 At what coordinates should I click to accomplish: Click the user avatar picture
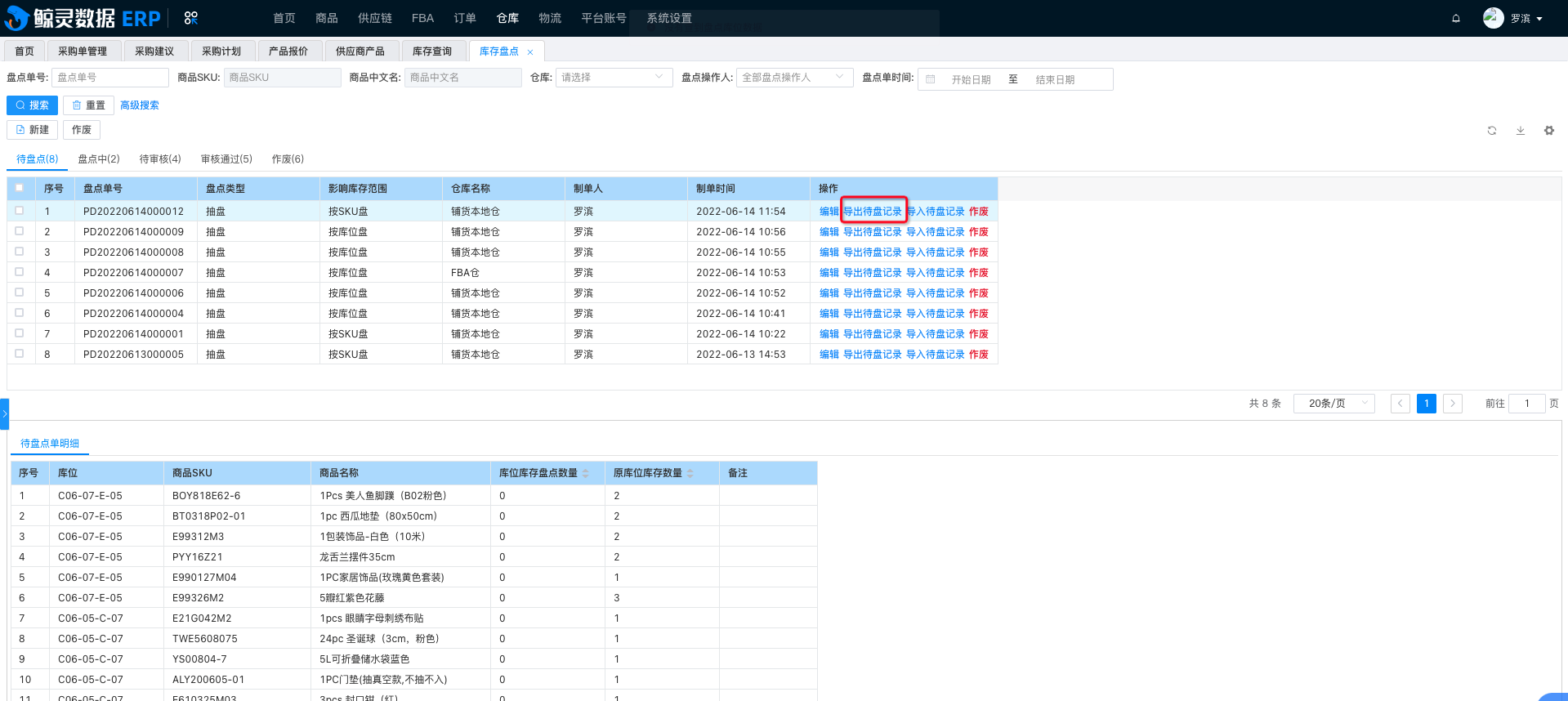(x=1494, y=18)
